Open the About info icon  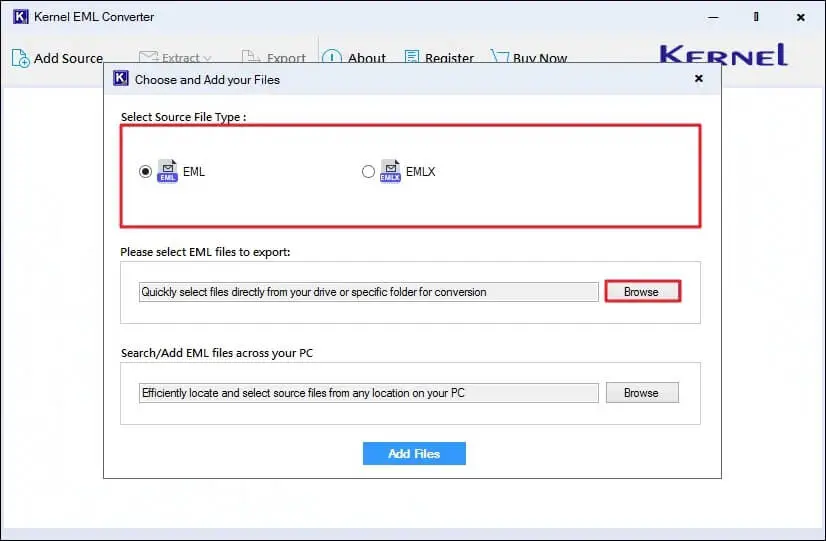point(331,56)
